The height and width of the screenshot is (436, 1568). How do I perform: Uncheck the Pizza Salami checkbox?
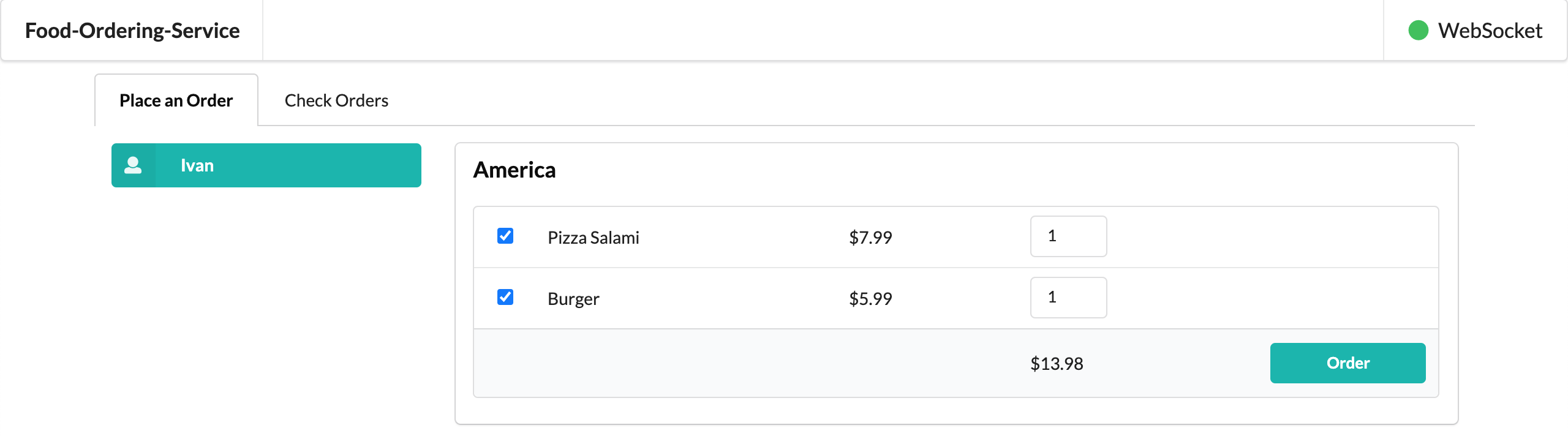[x=505, y=236]
